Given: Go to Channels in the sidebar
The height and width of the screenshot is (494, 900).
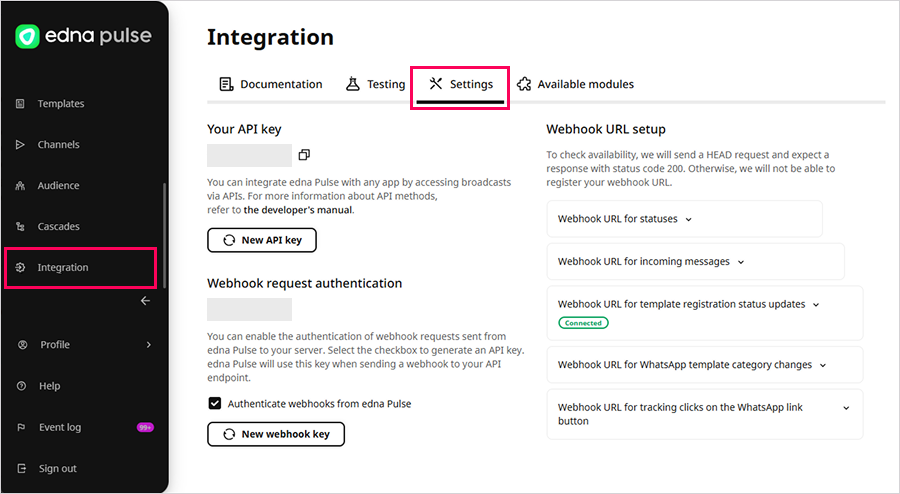Looking at the screenshot, I should pos(58,145).
